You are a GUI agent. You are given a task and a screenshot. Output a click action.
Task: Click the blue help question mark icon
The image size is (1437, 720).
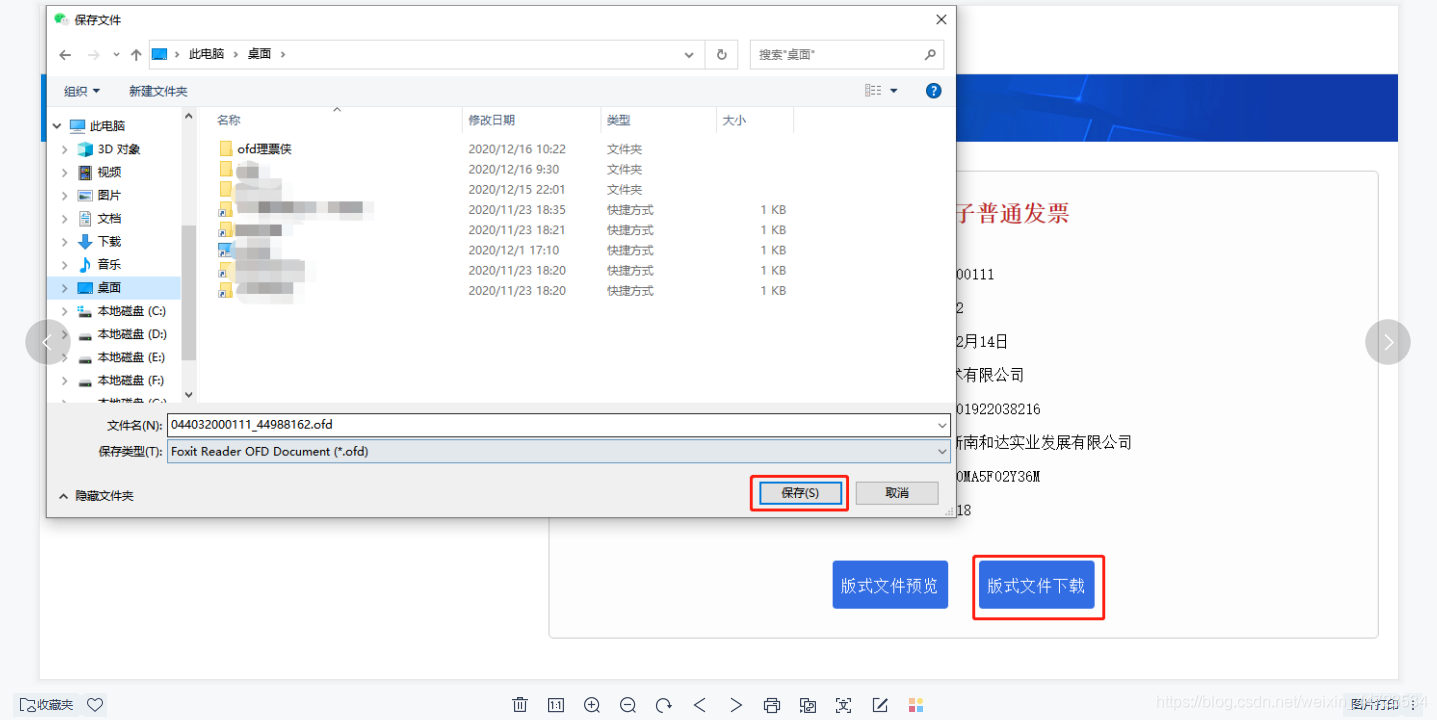tap(934, 91)
